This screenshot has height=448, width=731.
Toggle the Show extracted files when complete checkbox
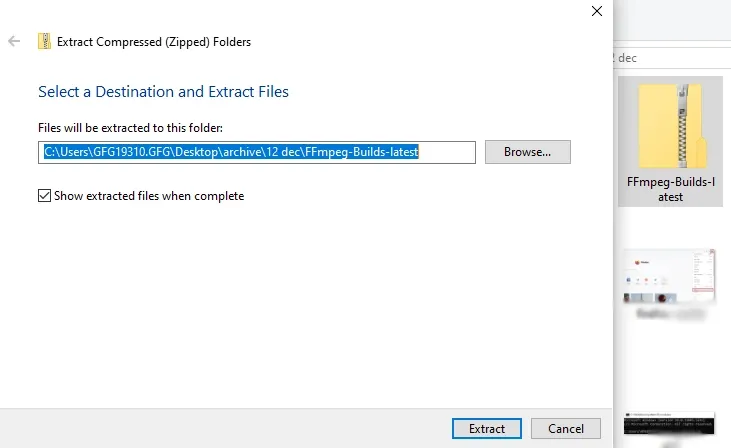click(x=44, y=196)
